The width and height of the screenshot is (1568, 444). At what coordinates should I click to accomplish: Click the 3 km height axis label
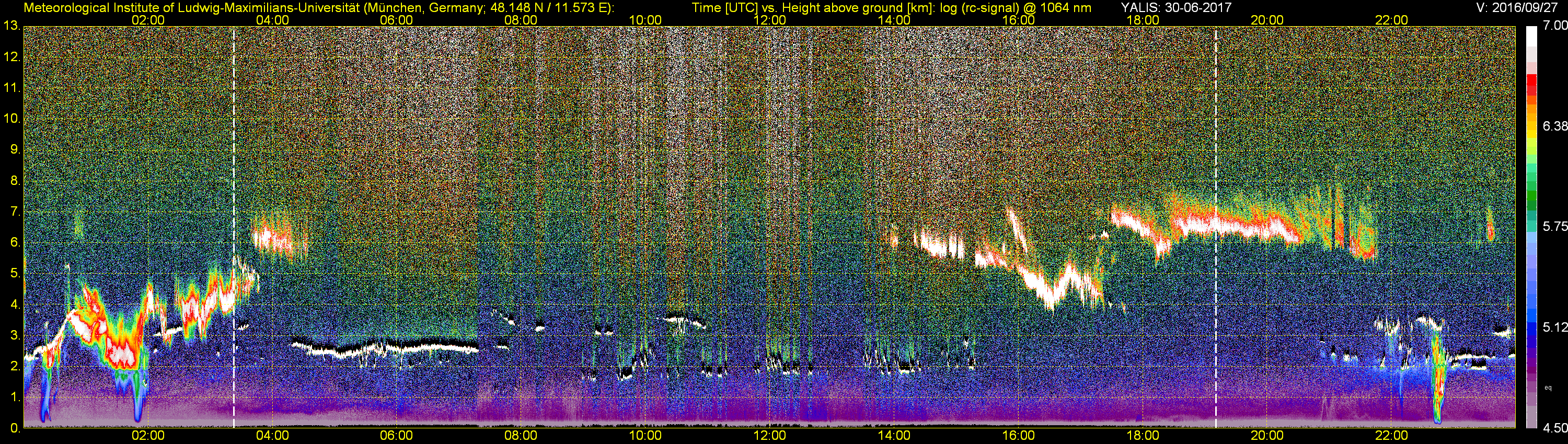tap(15, 336)
